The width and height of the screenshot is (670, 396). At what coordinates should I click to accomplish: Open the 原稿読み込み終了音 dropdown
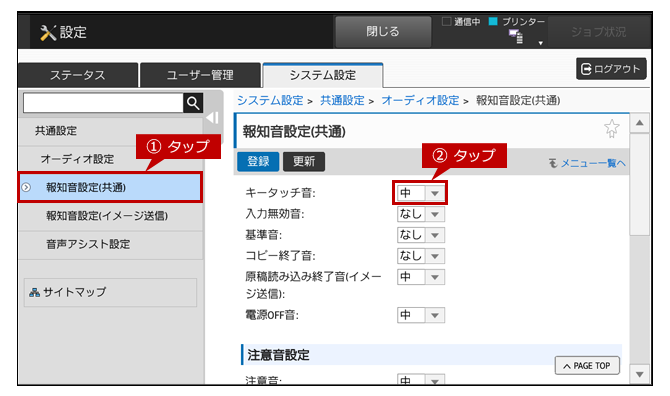[420, 277]
